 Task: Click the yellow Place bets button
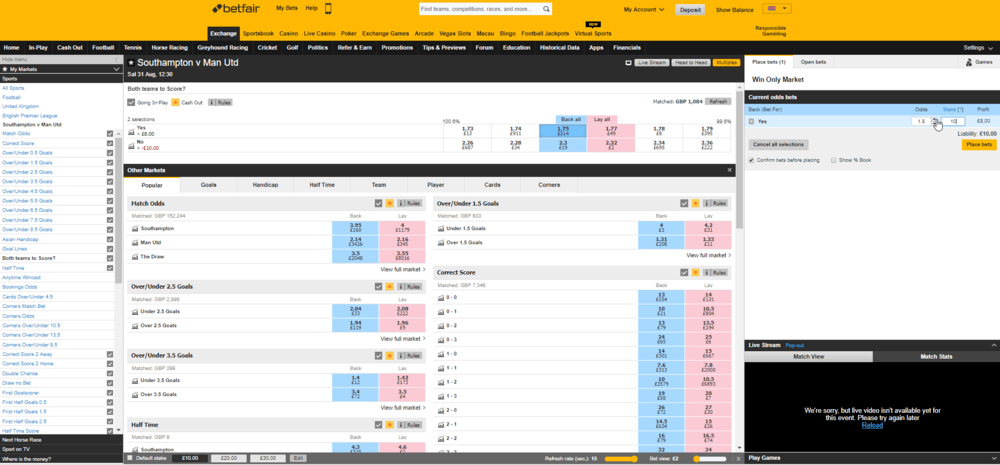click(979, 145)
